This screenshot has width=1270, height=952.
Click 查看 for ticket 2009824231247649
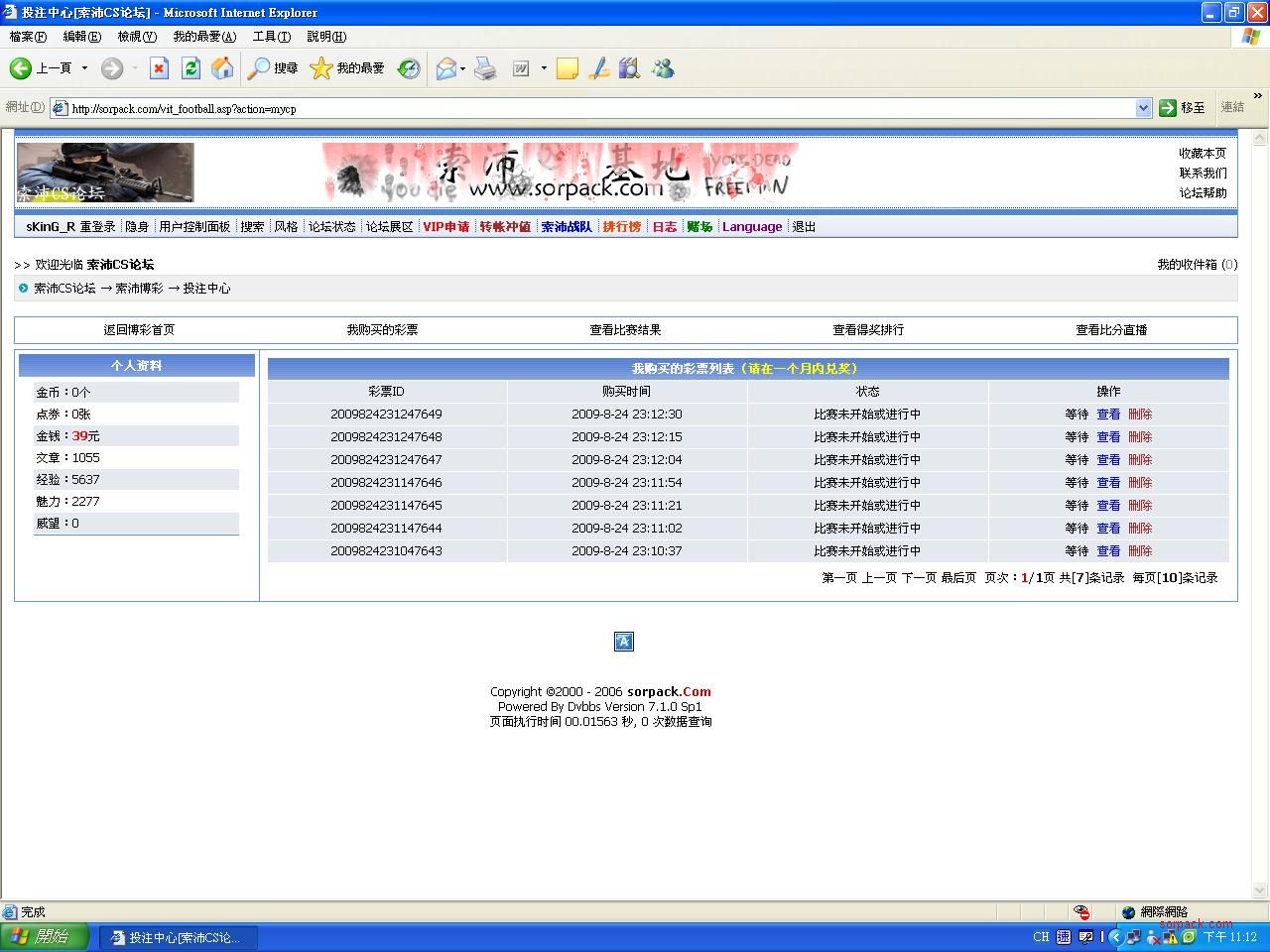(x=1108, y=415)
